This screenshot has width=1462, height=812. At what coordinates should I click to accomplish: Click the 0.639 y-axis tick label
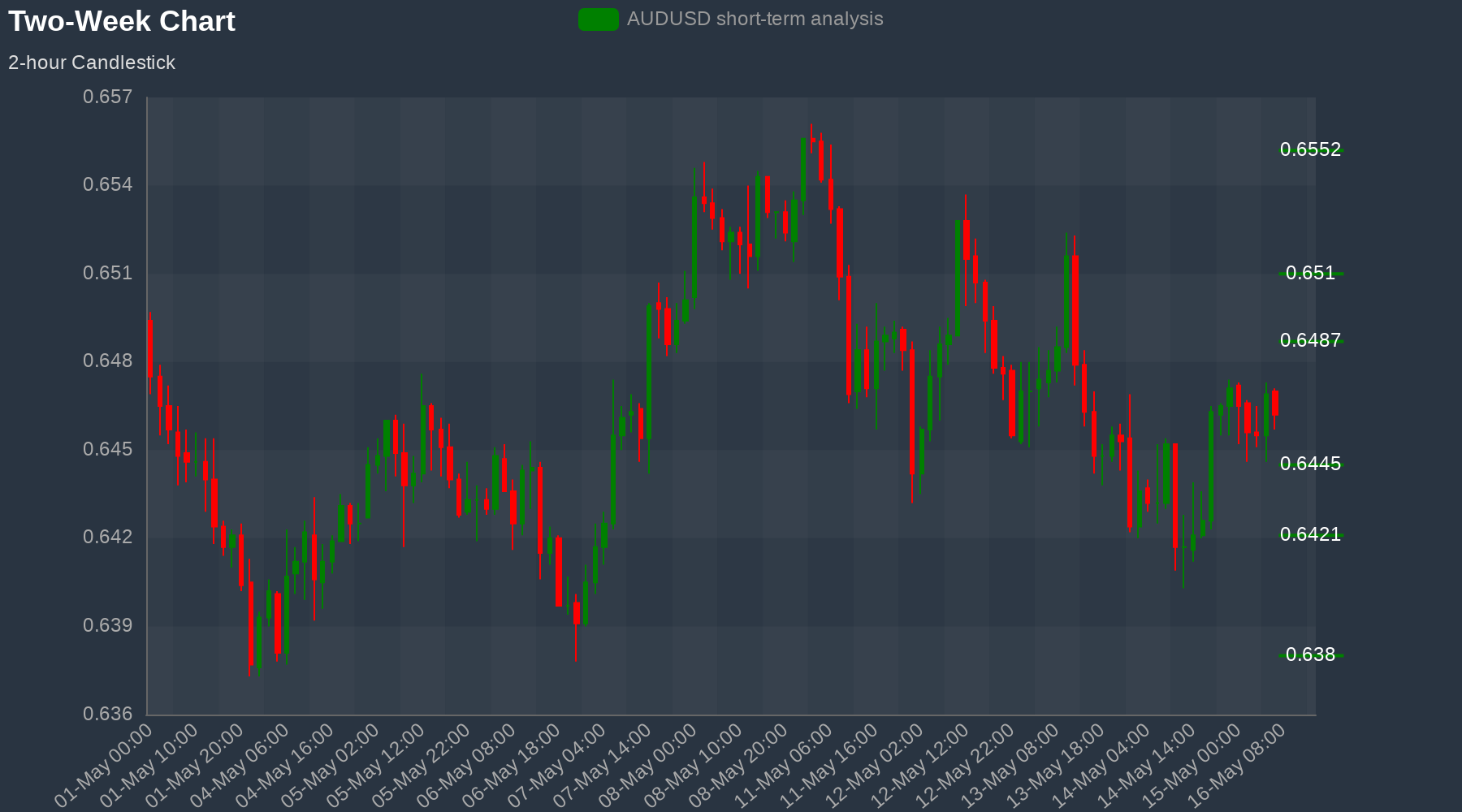tap(107, 625)
